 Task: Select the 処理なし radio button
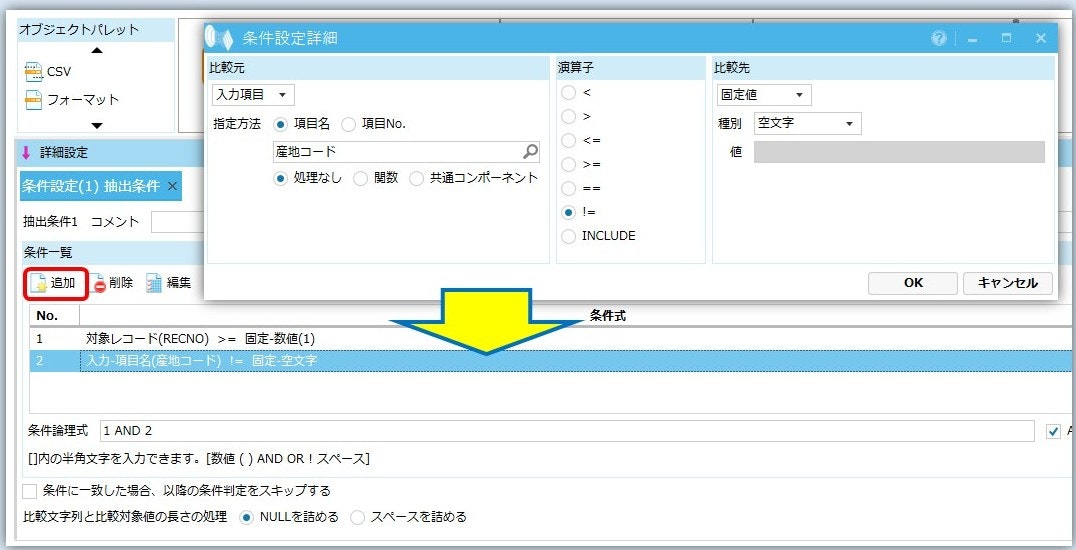click(281, 179)
